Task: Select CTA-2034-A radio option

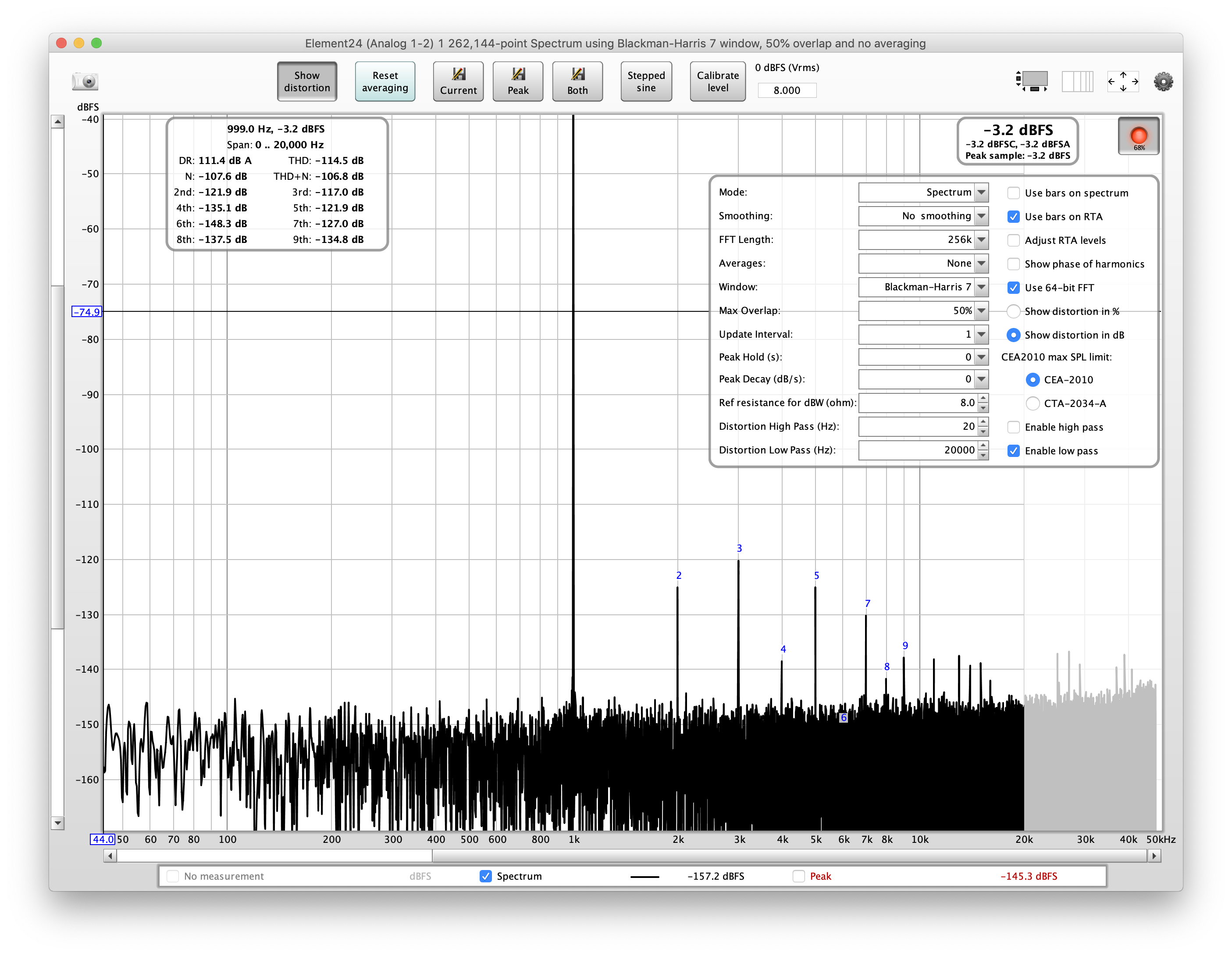Action: [1033, 403]
